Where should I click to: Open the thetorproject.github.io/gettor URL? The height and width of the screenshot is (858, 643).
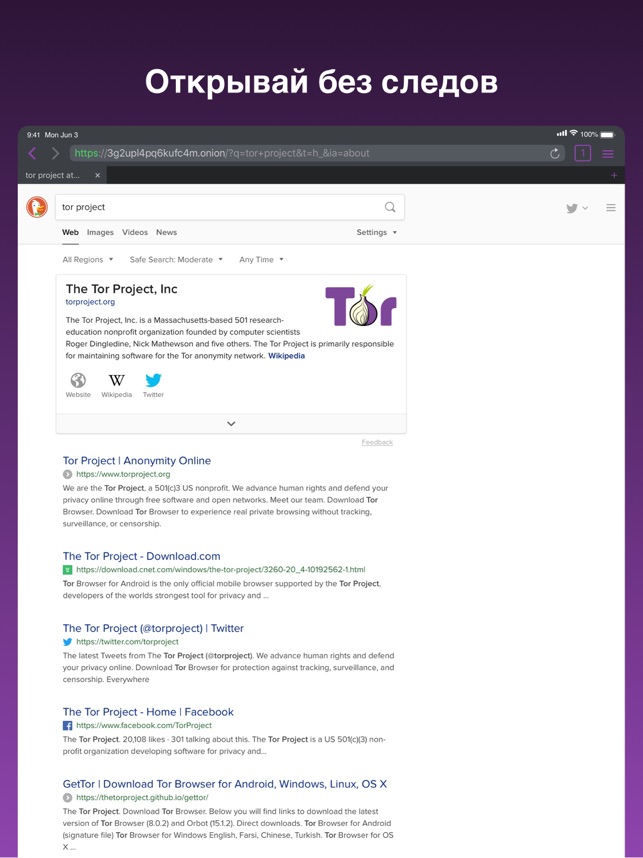click(x=142, y=798)
